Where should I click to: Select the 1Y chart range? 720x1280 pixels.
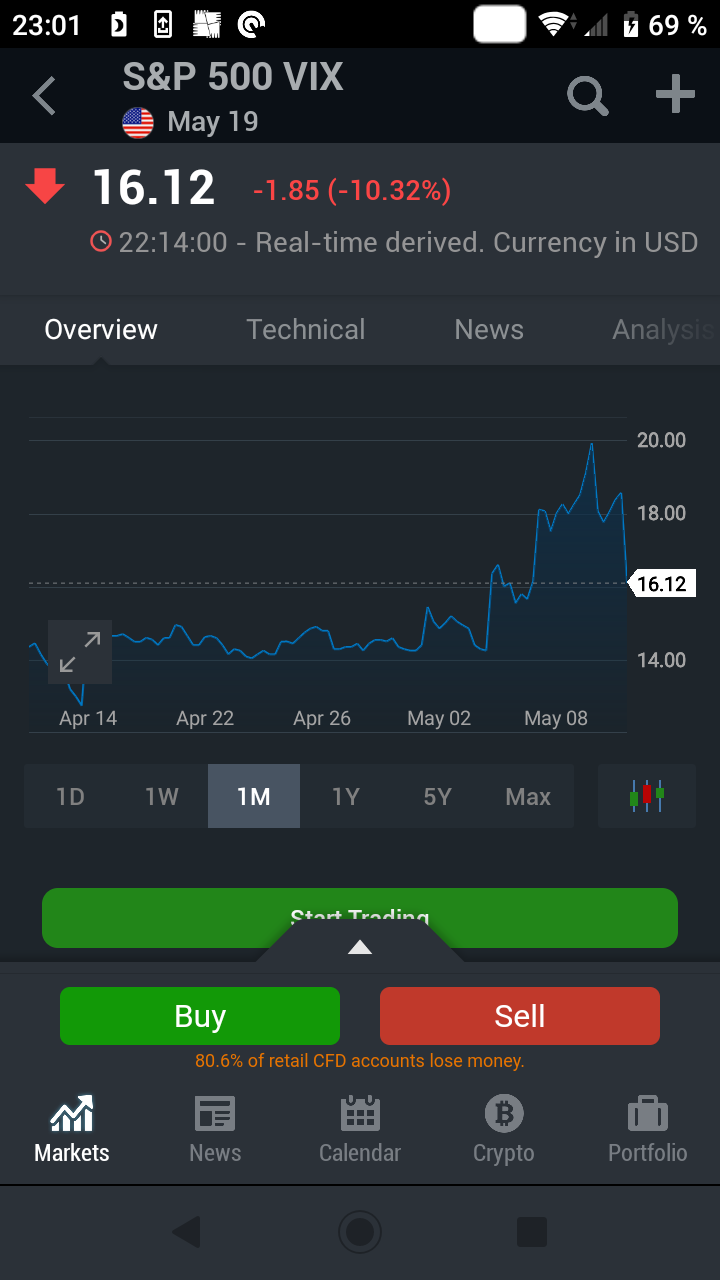346,796
